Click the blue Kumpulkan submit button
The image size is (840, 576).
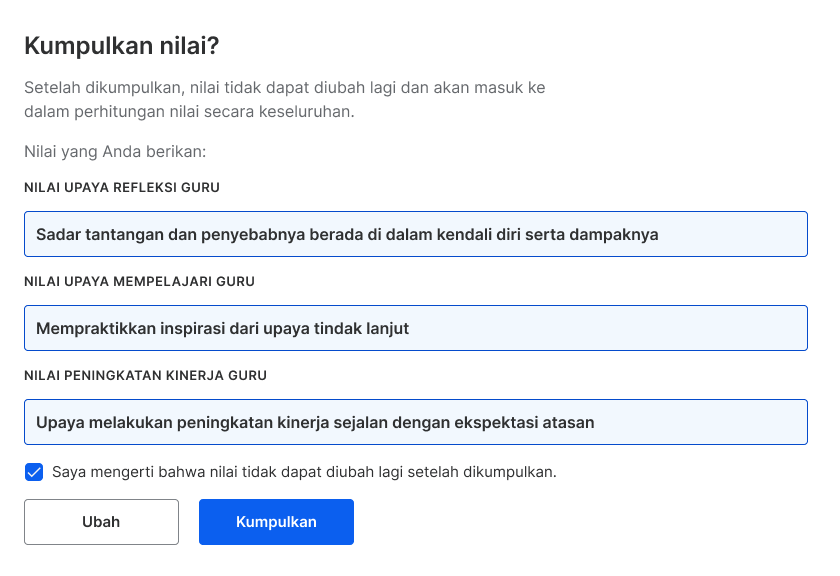point(276,522)
